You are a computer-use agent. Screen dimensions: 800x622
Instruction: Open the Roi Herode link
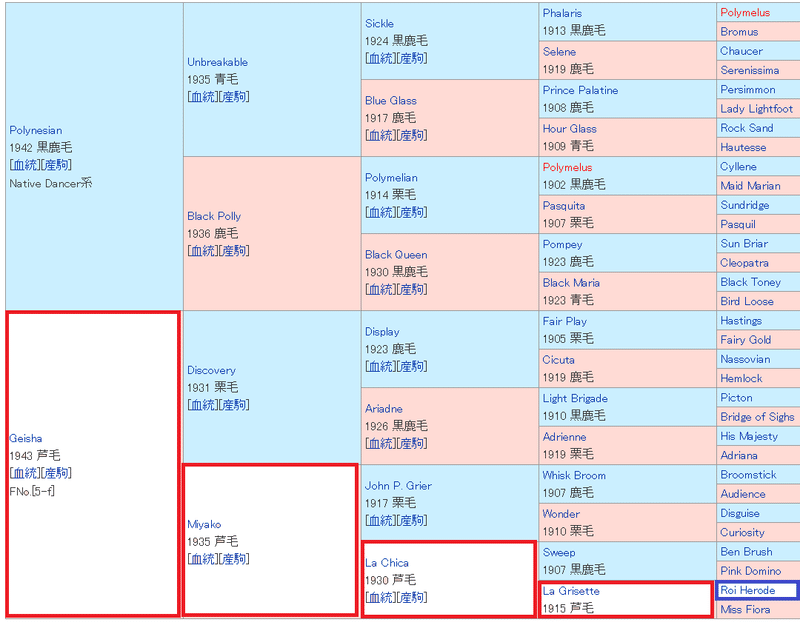pyautogui.click(x=747, y=590)
